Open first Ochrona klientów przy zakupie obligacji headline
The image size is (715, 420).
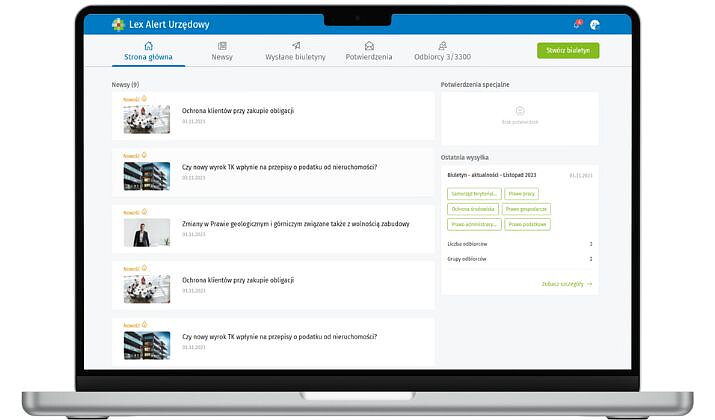coord(238,111)
